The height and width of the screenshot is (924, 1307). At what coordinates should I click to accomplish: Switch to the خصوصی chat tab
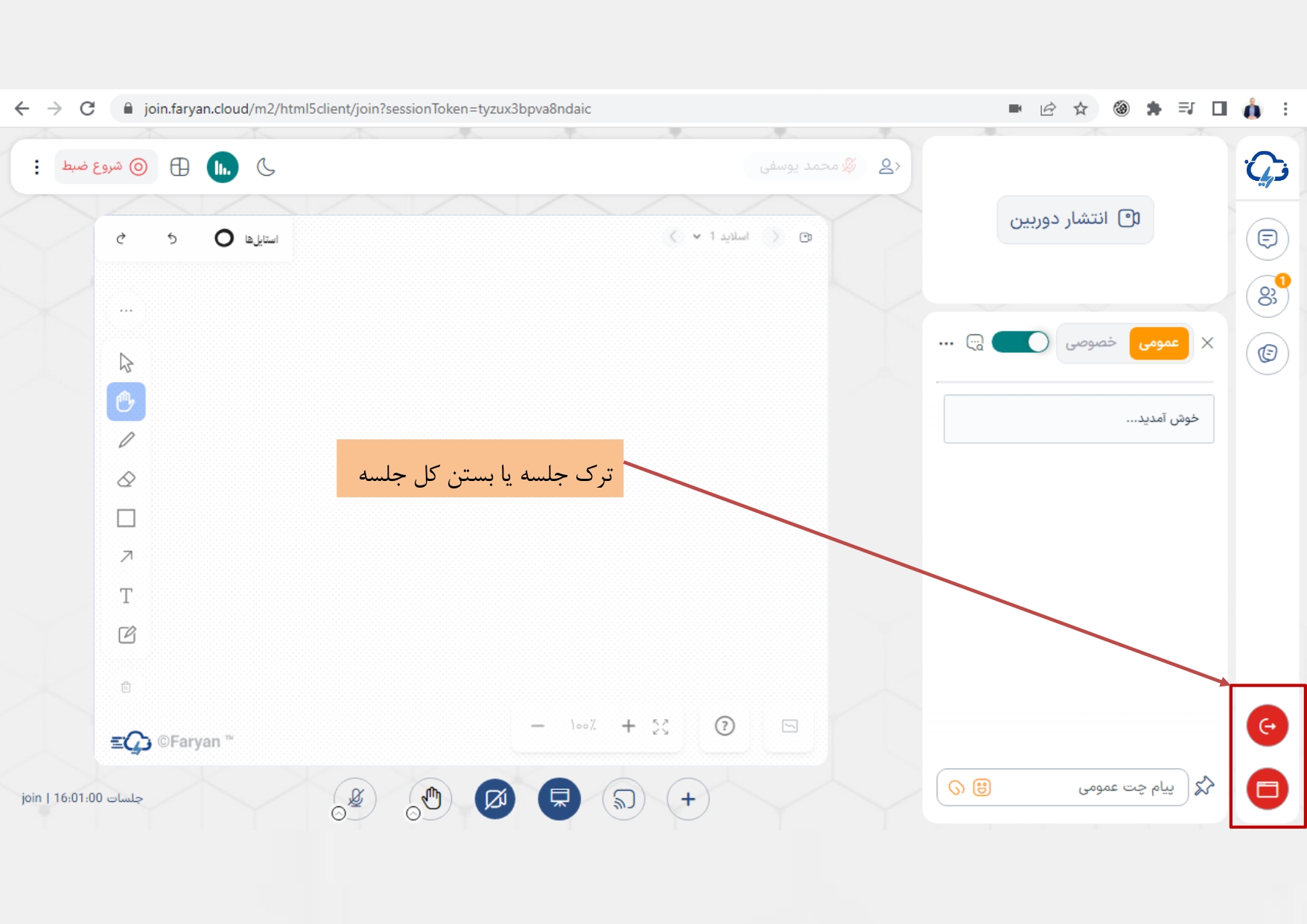pos(1090,343)
